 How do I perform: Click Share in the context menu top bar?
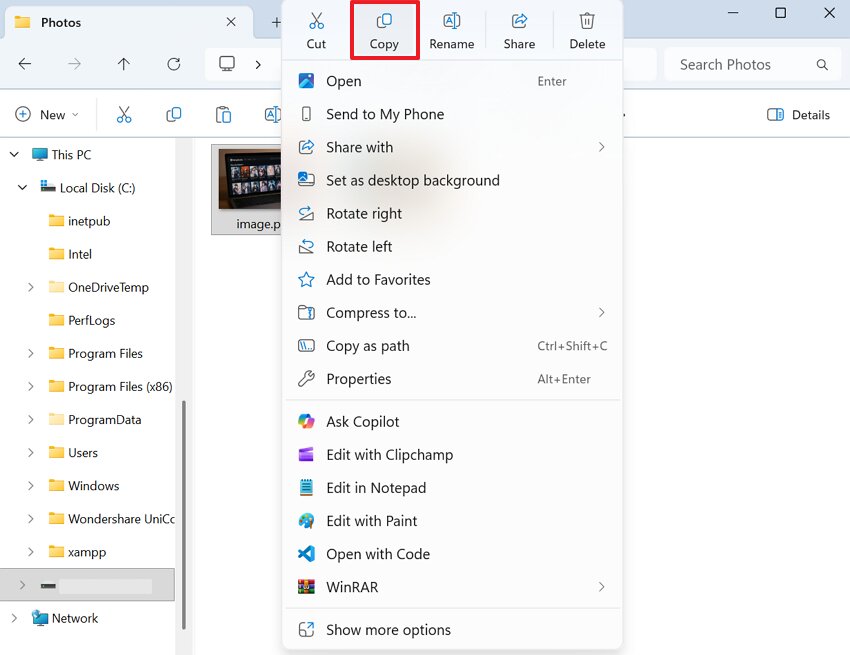click(x=519, y=31)
